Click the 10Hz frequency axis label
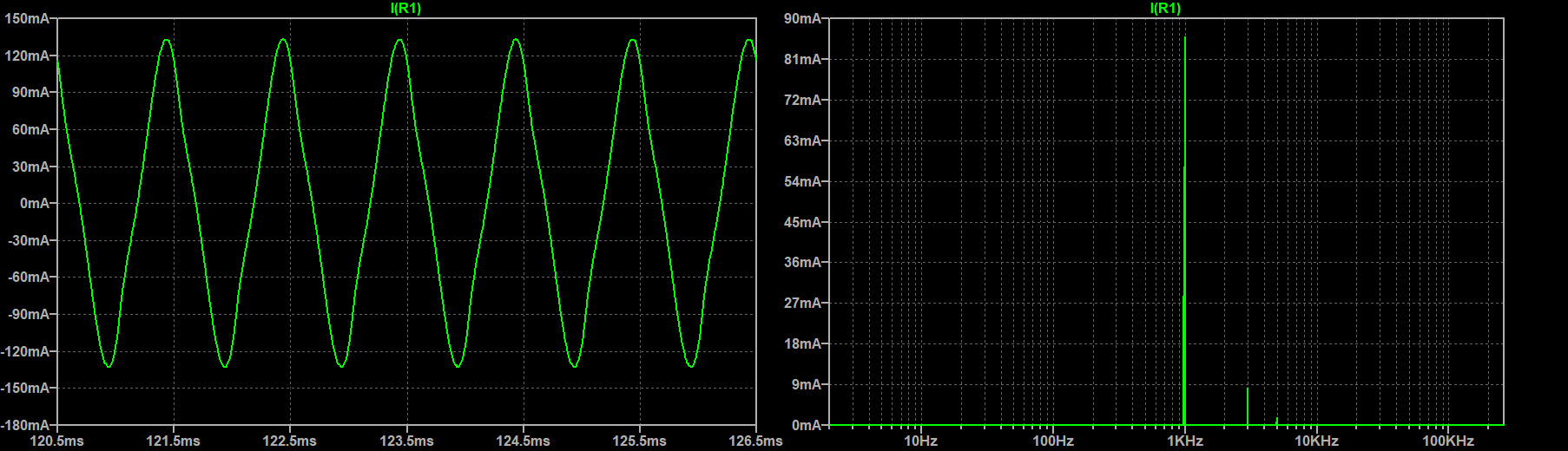This screenshot has width=1568, height=451. 921,441
